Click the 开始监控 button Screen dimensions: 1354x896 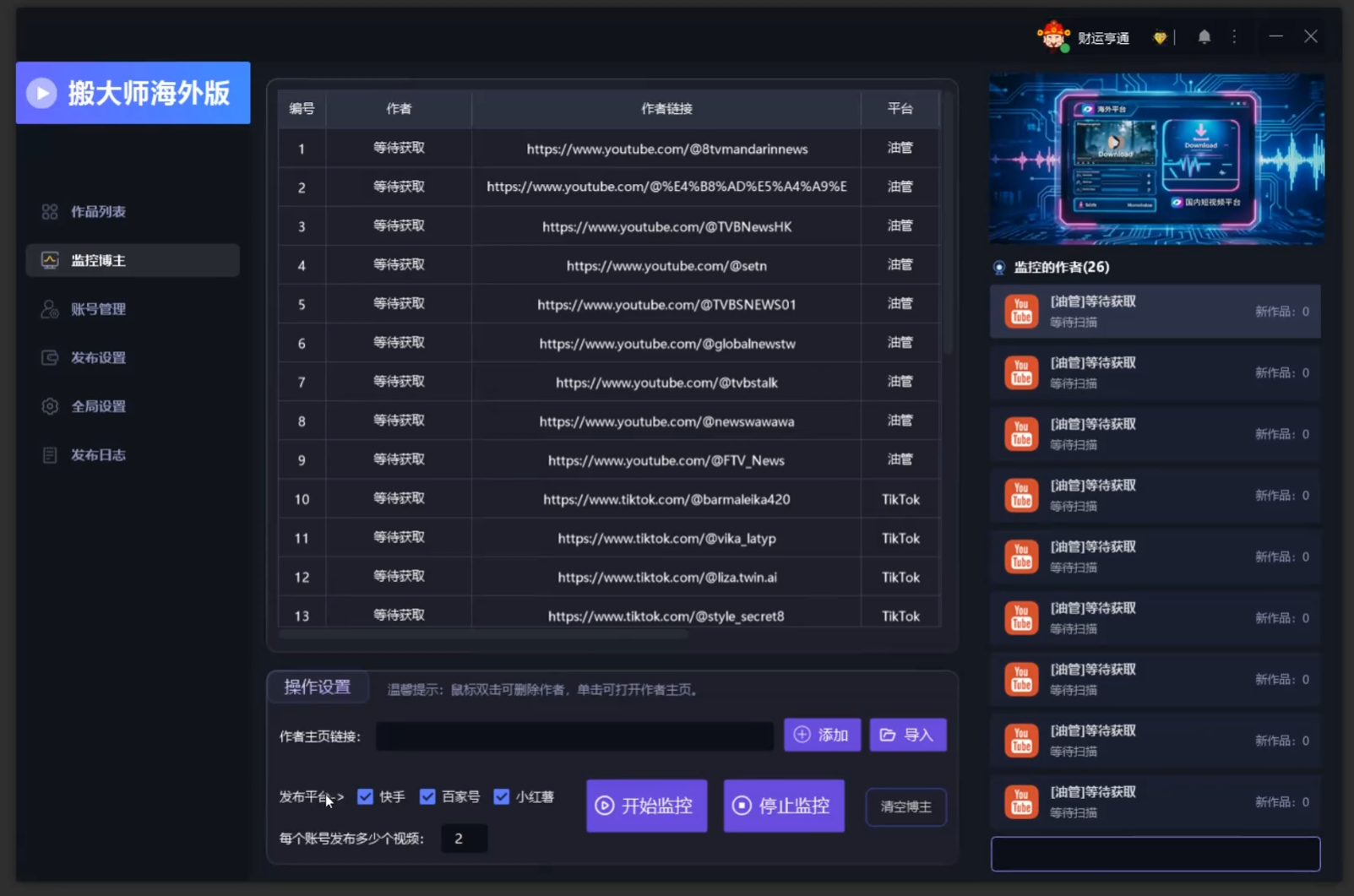647,806
